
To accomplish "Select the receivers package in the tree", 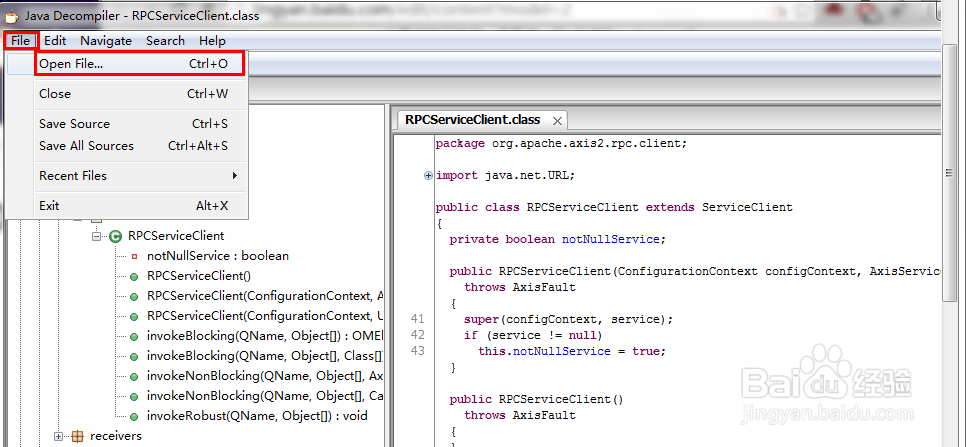I will (x=116, y=437).
